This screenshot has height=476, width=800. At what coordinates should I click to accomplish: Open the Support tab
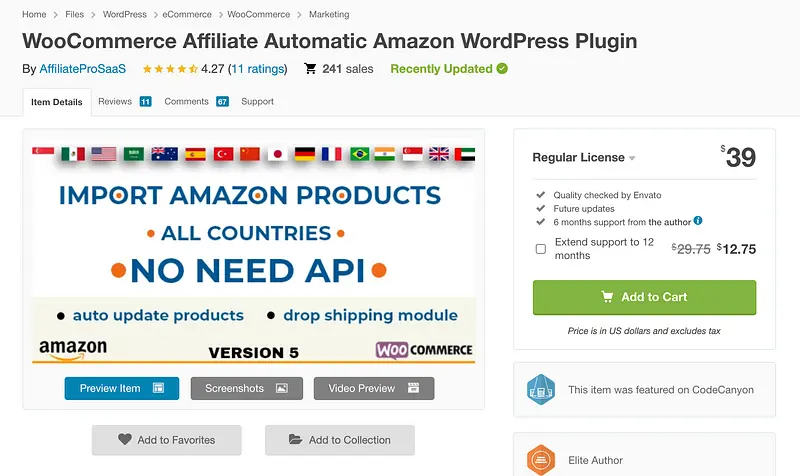tap(257, 102)
